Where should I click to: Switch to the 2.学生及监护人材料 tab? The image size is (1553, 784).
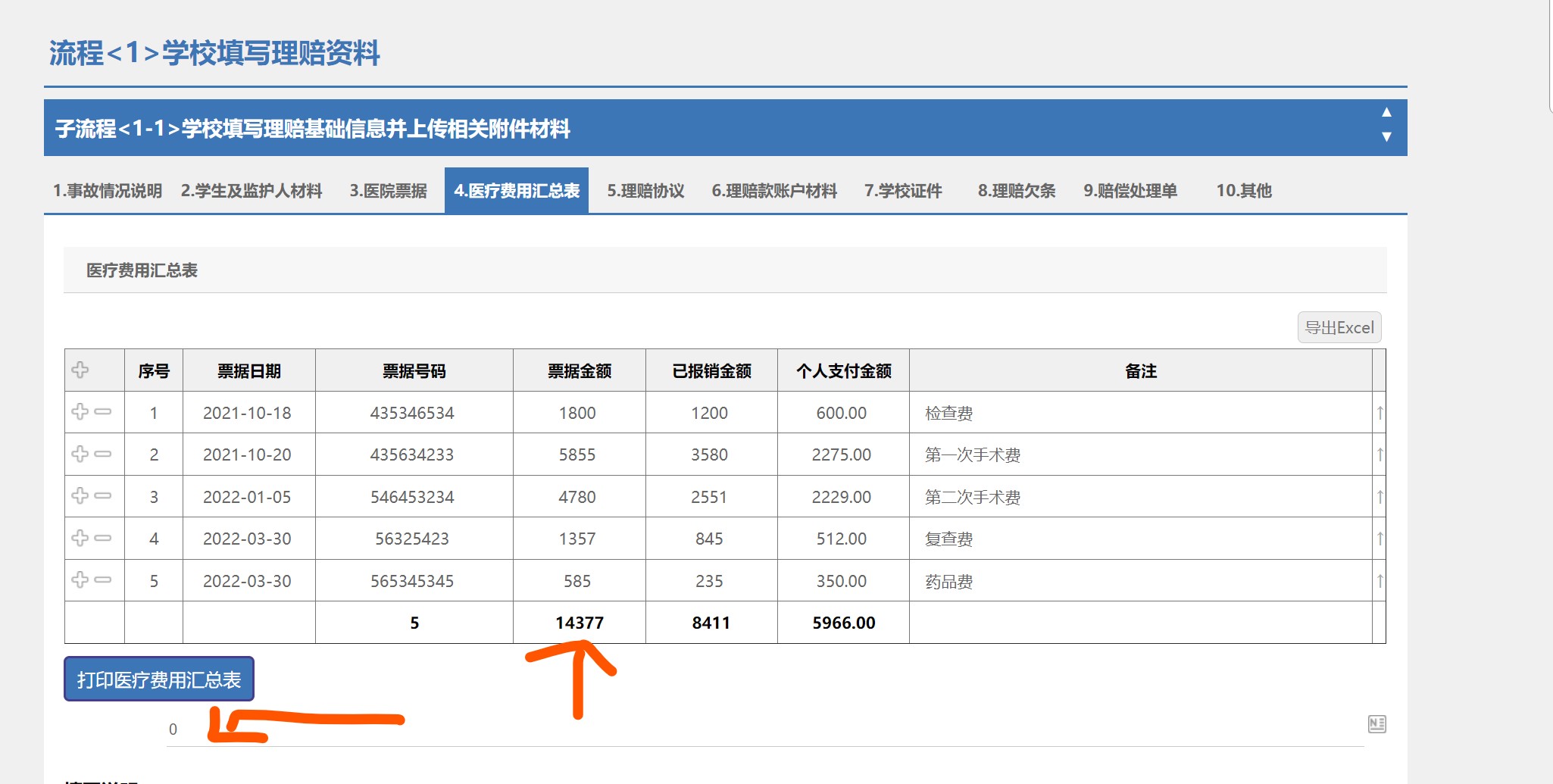coord(252,191)
